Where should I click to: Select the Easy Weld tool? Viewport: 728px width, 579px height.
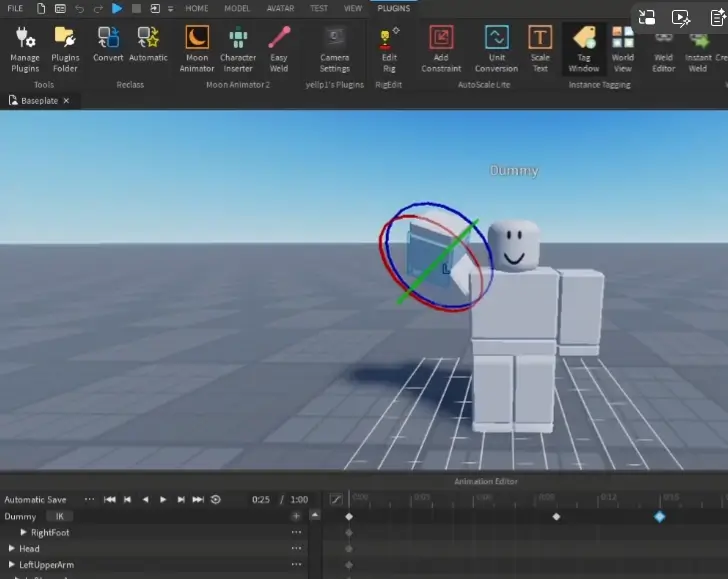279,49
